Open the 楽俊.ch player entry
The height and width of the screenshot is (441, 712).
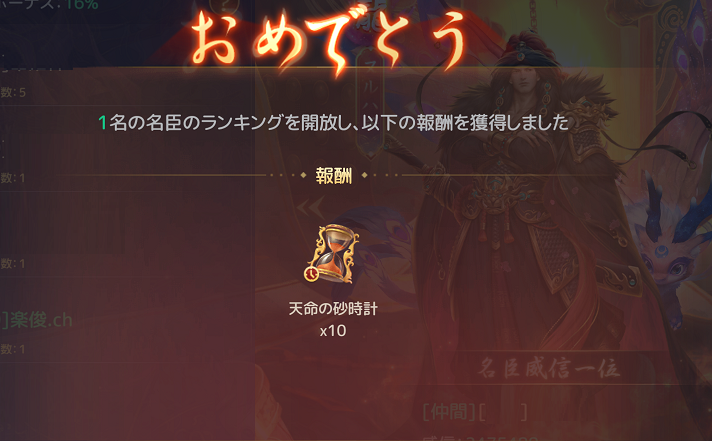(x=36, y=320)
